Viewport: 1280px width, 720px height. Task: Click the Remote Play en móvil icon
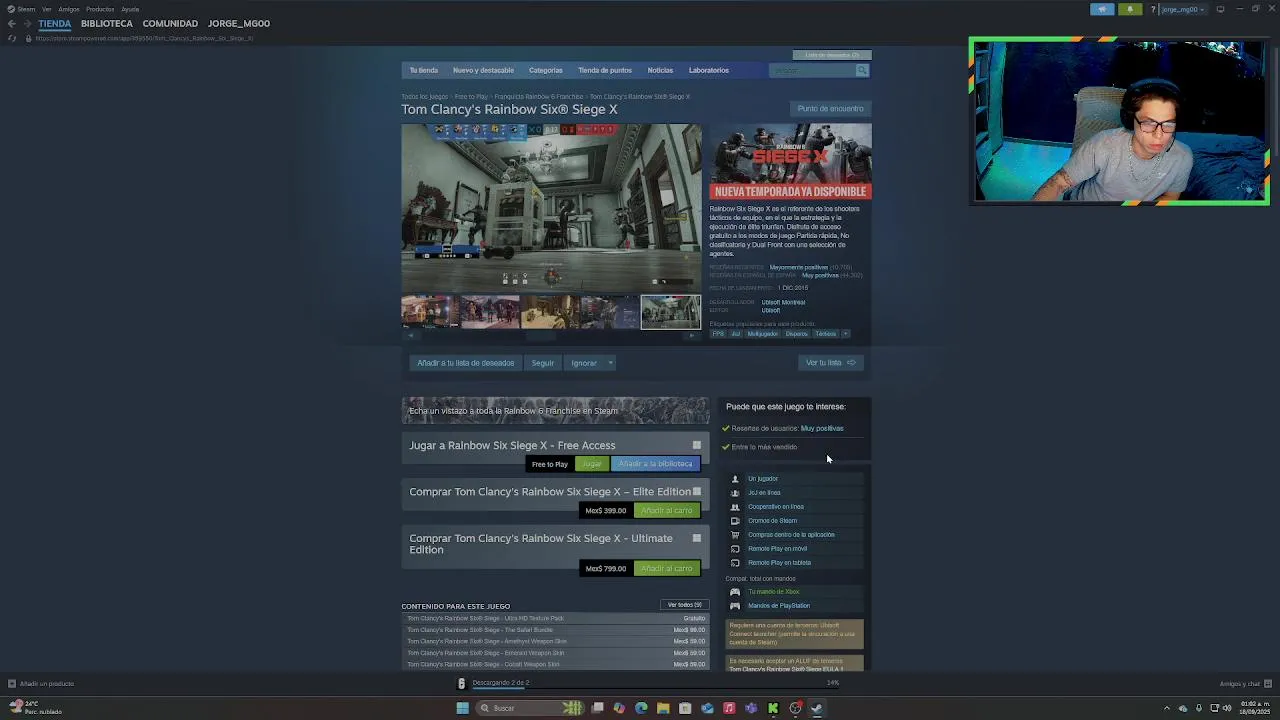735,549
